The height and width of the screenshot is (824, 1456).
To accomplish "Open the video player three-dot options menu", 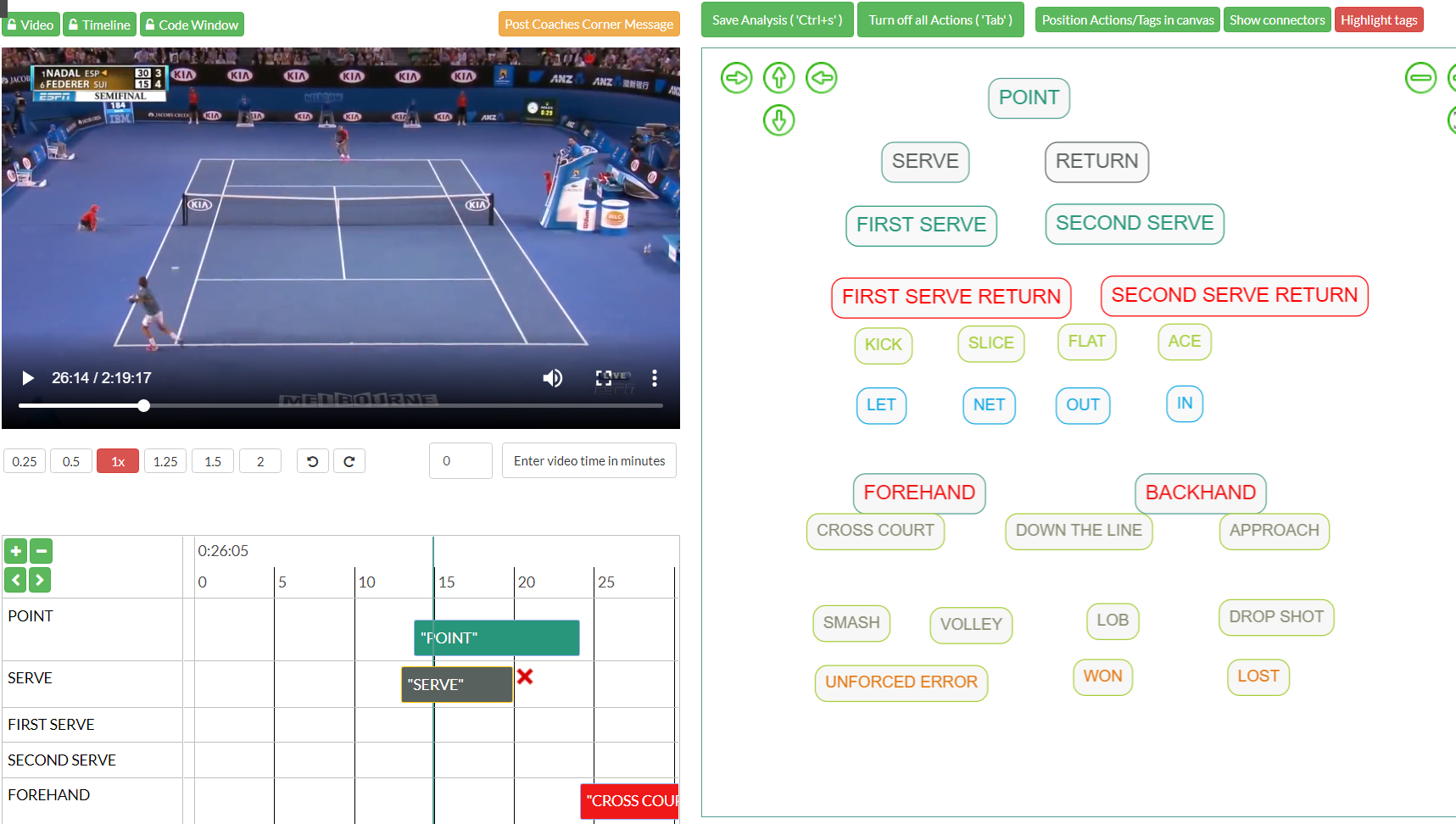I will tap(655, 378).
